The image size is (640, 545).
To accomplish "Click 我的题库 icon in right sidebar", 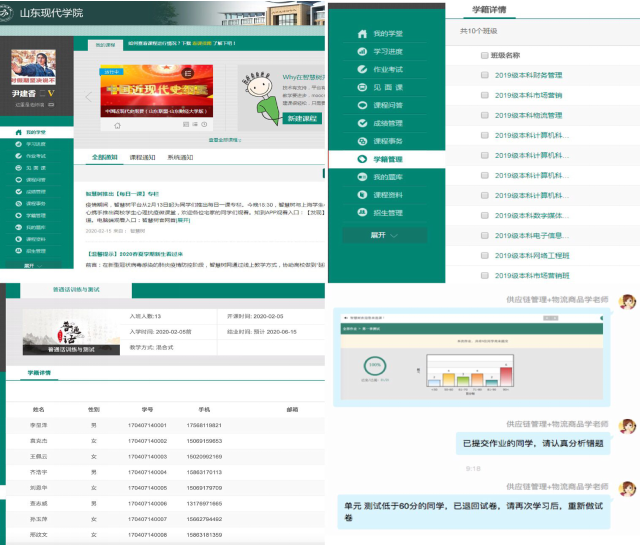I will click(362, 177).
